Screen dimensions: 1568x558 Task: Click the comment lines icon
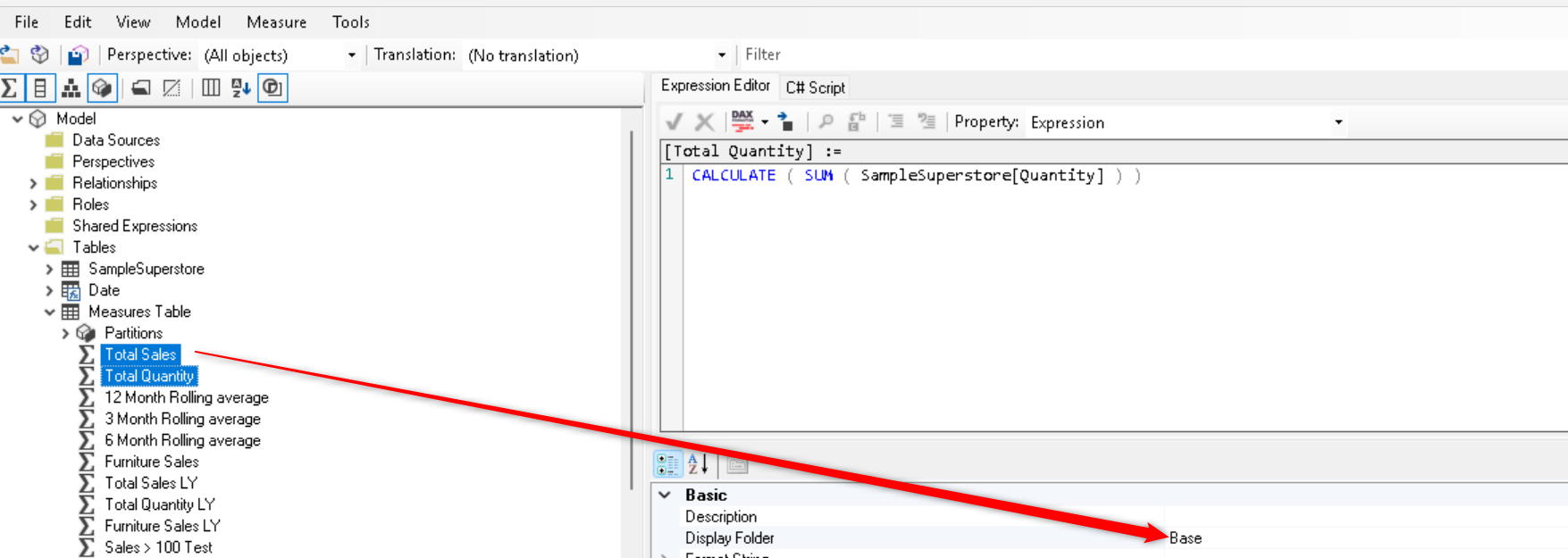tap(896, 121)
